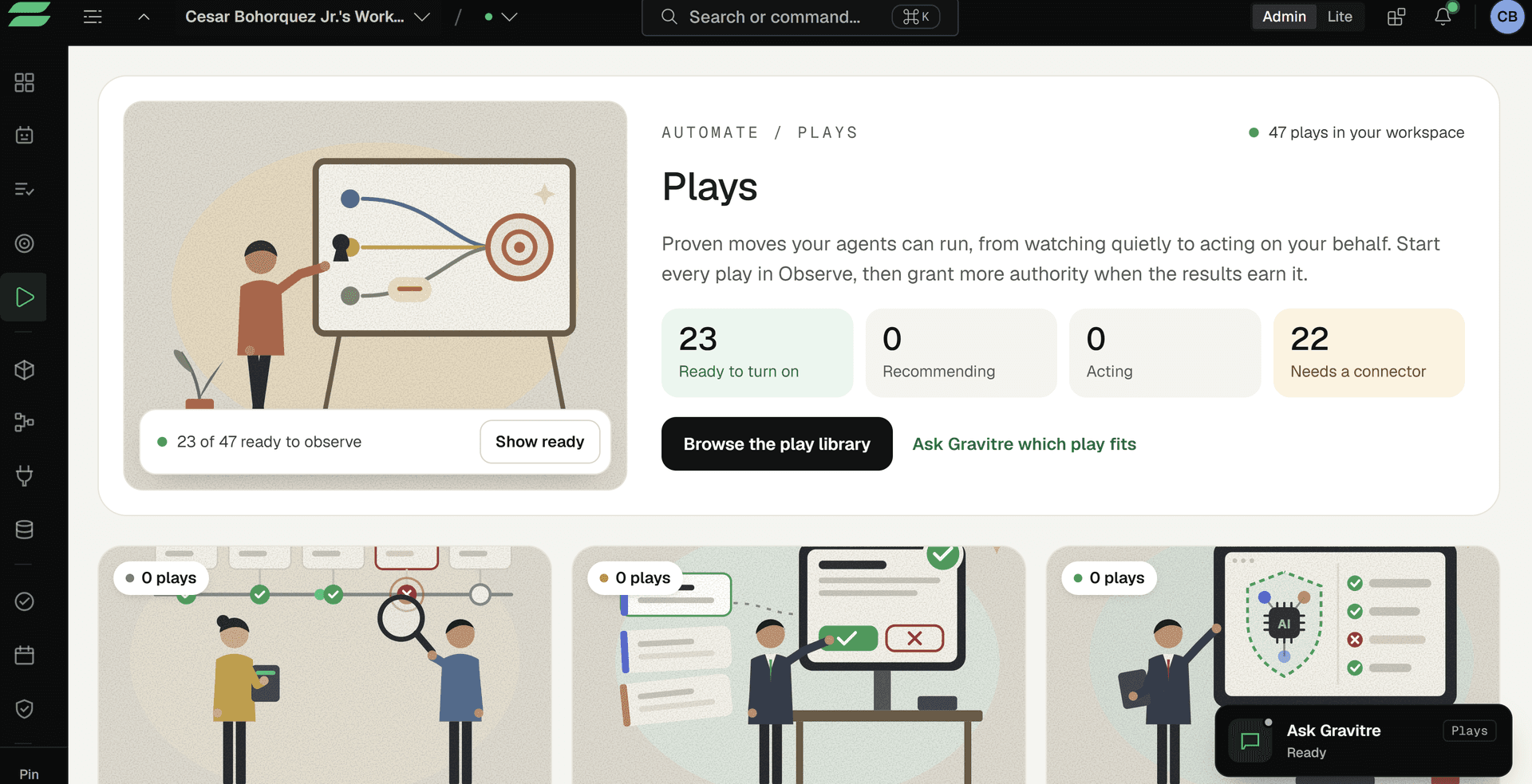The width and height of the screenshot is (1532, 784).
Task: Click the 23 of 47 ready to observe text
Action: tap(269, 442)
